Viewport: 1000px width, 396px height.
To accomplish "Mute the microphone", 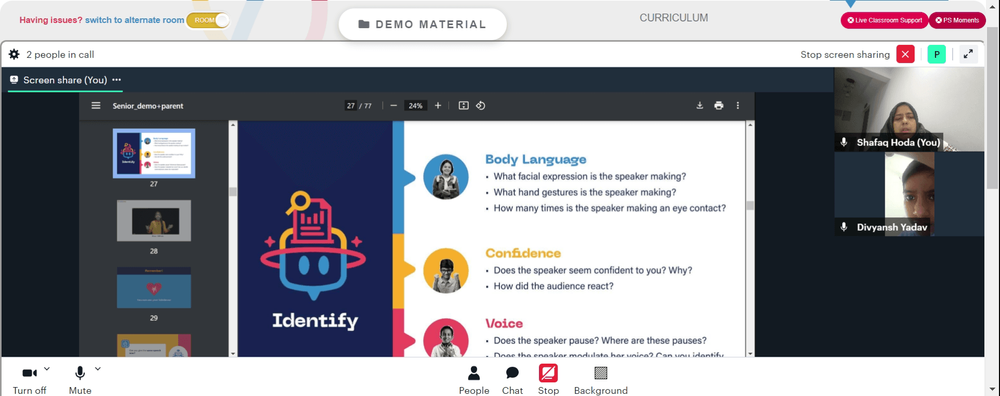I will 80,381.
